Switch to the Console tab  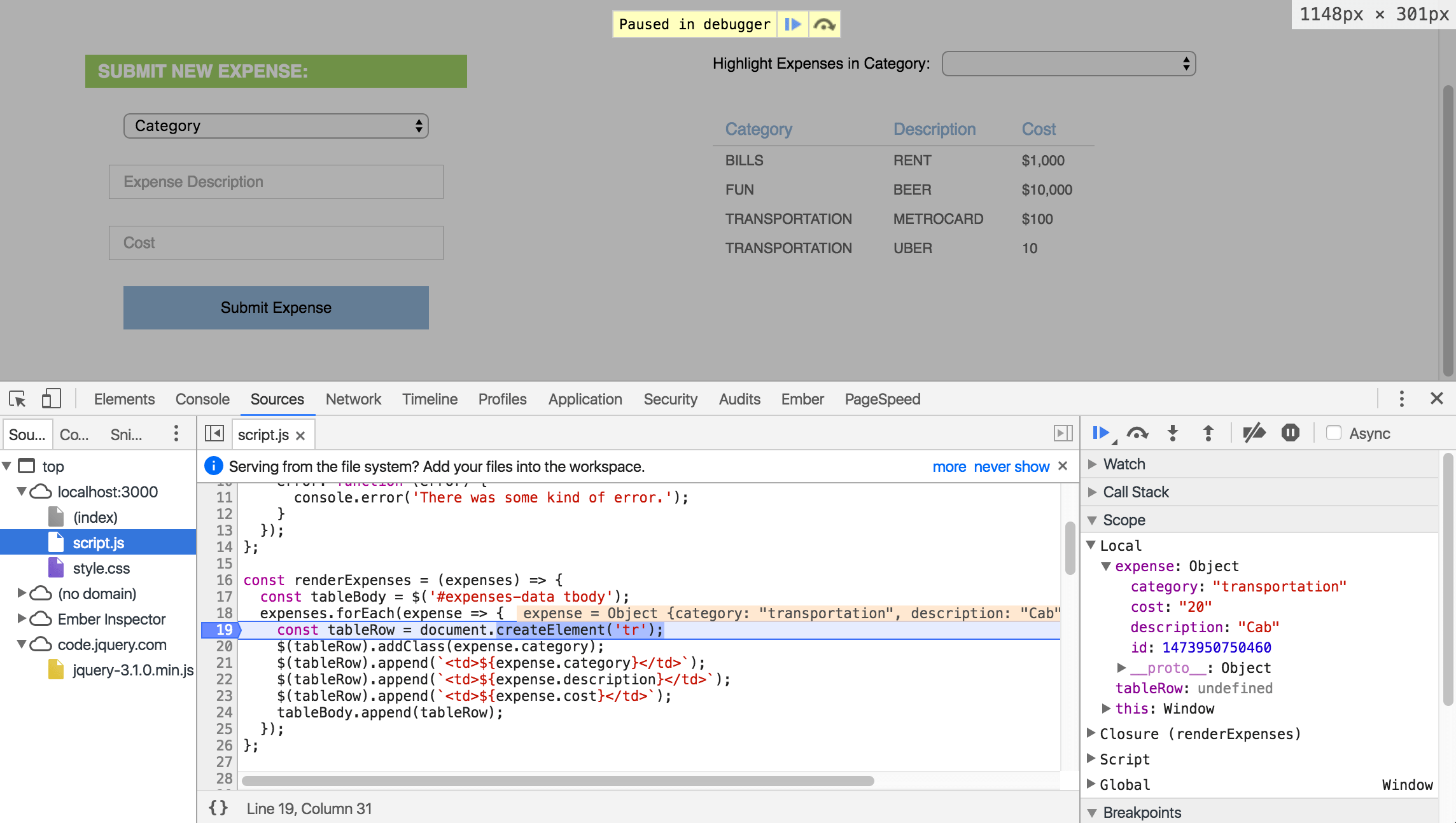point(202,399)
